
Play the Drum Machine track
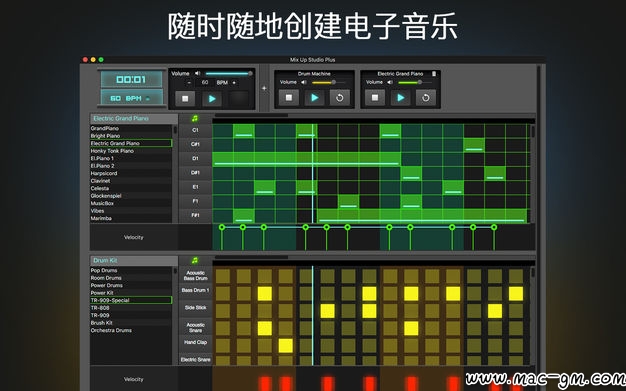click(x=315, y=97)
